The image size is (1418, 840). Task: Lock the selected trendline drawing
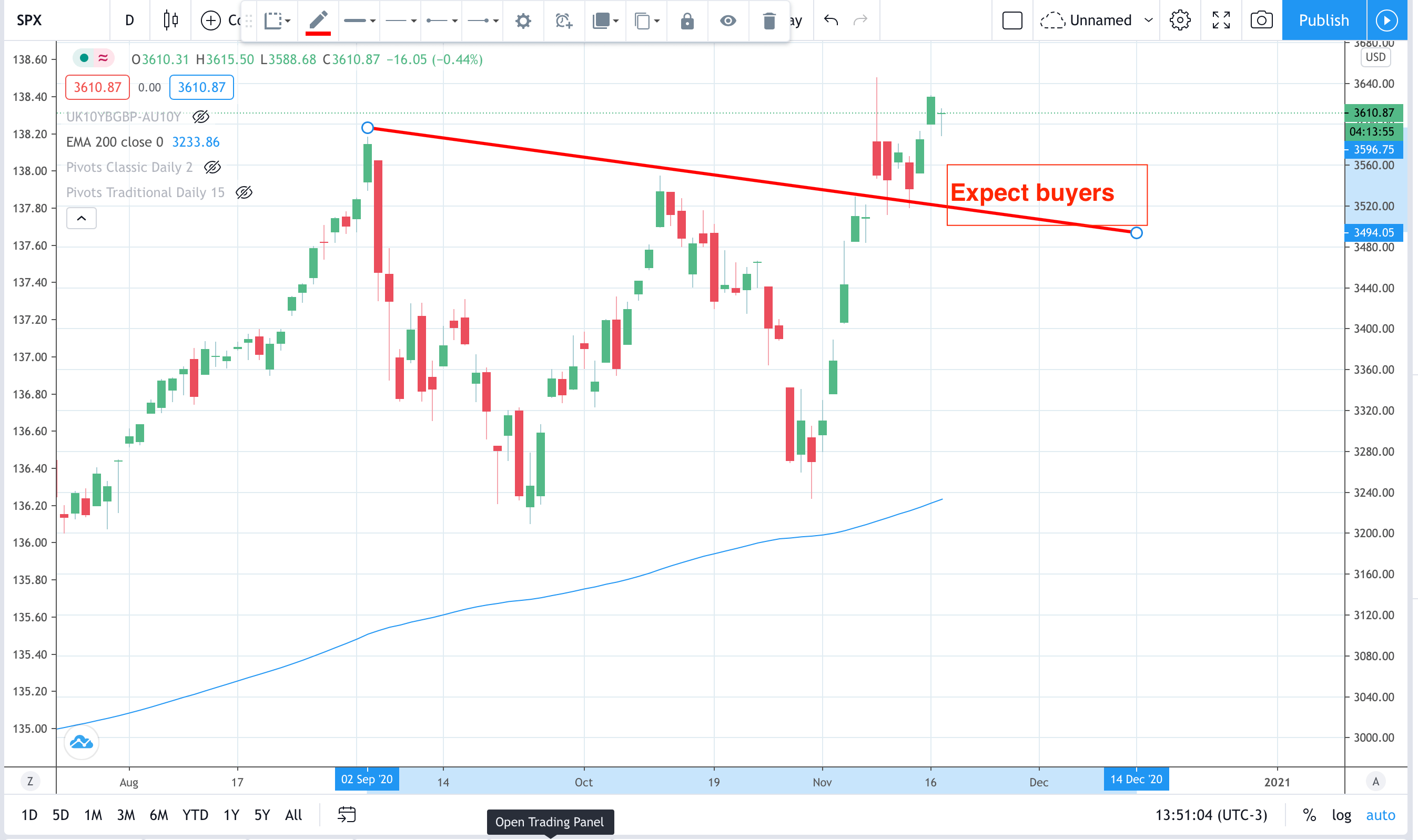tap(687, 21)
